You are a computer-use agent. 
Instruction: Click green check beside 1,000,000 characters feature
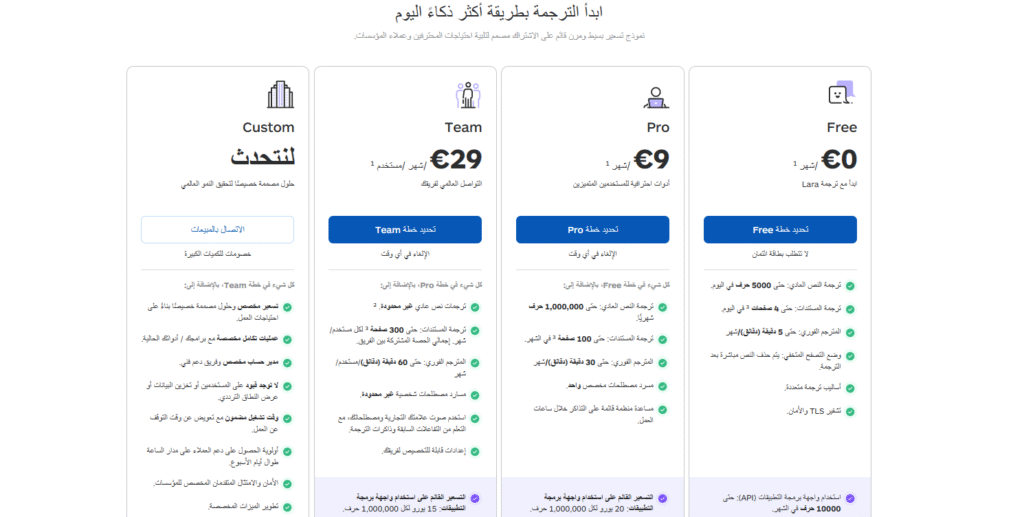point(663,307)
